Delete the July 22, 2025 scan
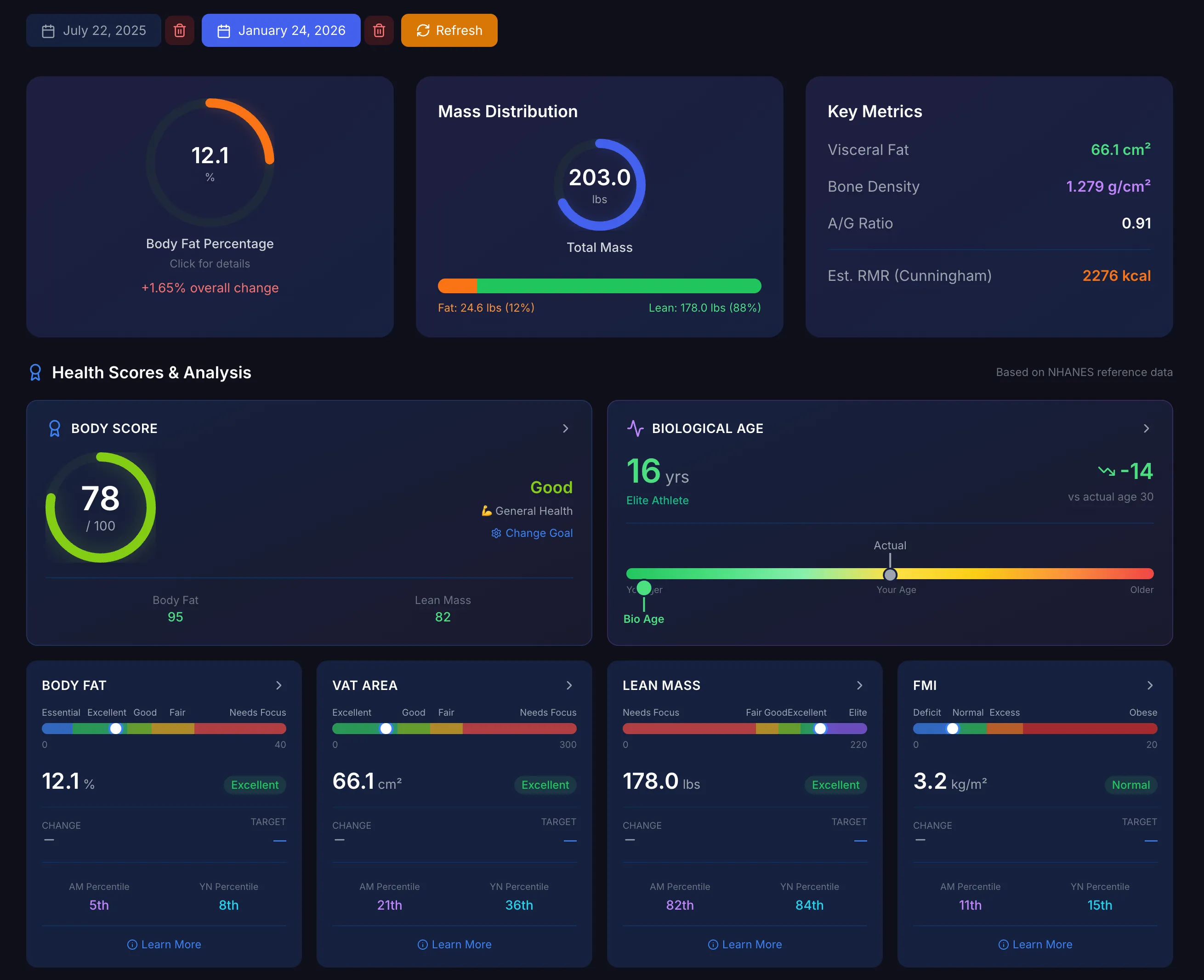The height and width of the screenshot is (980, 1204). [180, 30]
